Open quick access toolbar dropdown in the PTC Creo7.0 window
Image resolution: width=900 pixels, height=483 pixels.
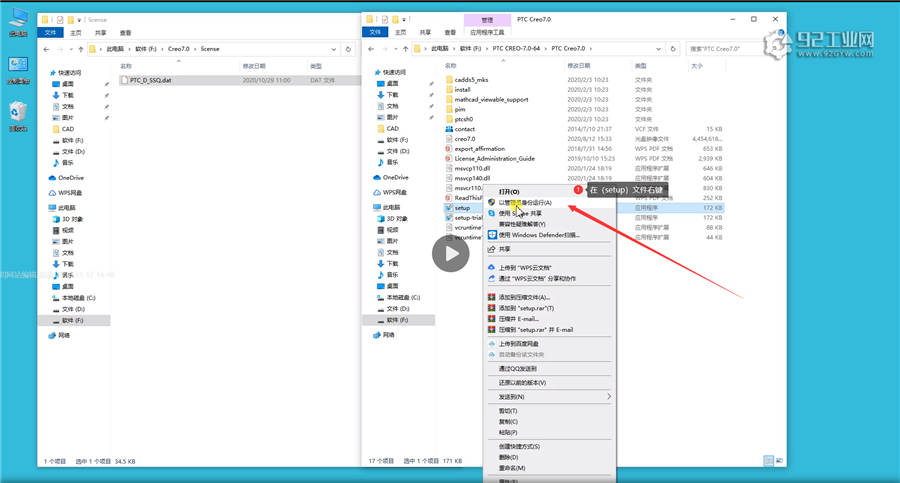[404, 20]
